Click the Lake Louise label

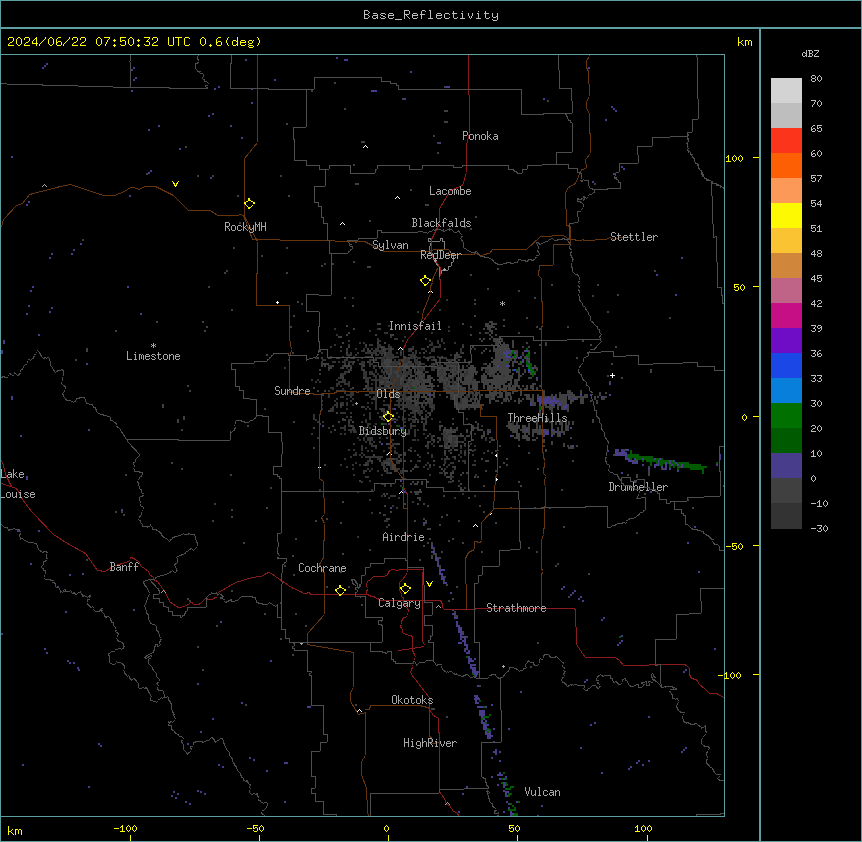18,484
